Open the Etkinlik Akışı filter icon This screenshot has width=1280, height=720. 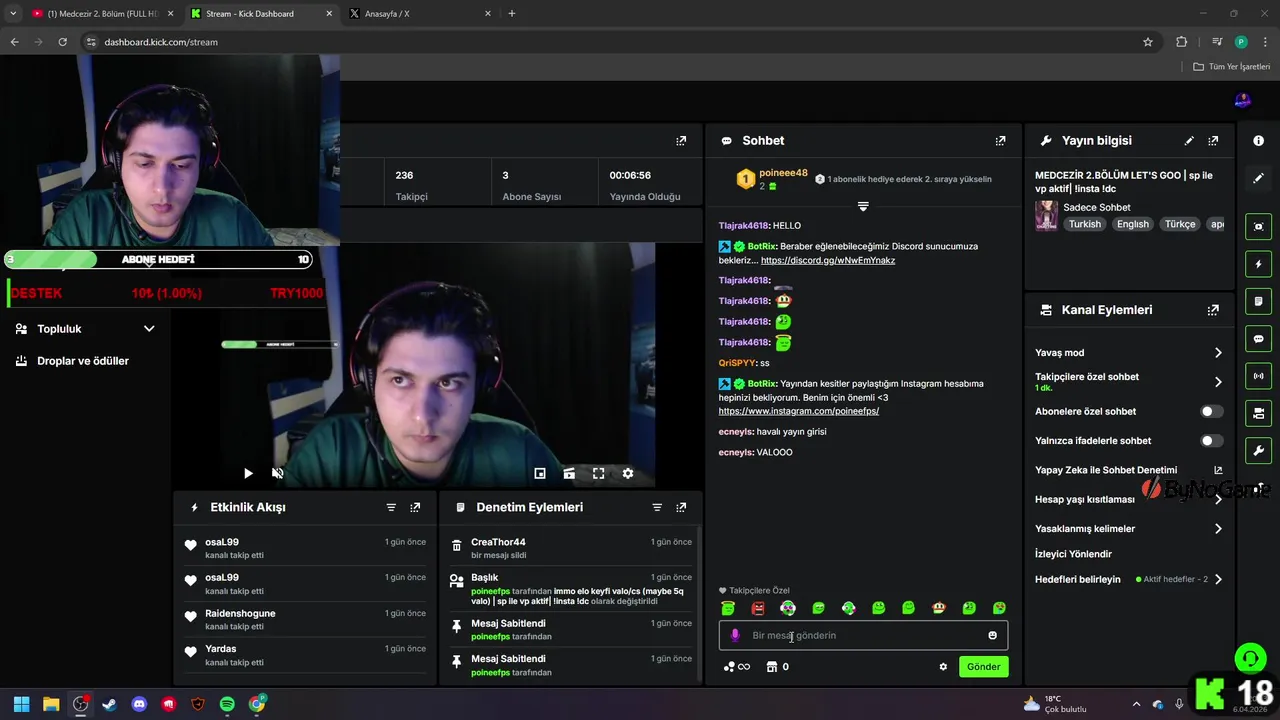[391, 507]
